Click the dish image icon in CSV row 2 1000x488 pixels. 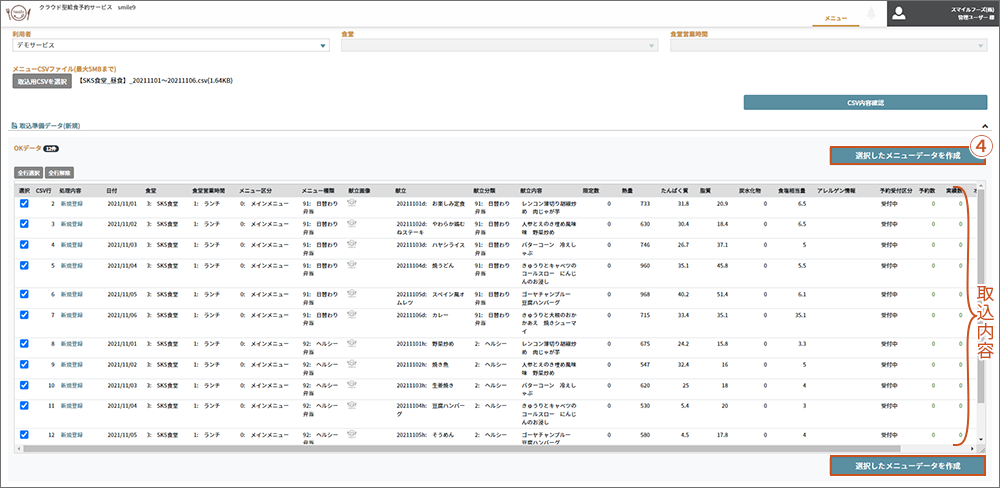(x=351, y=203)
